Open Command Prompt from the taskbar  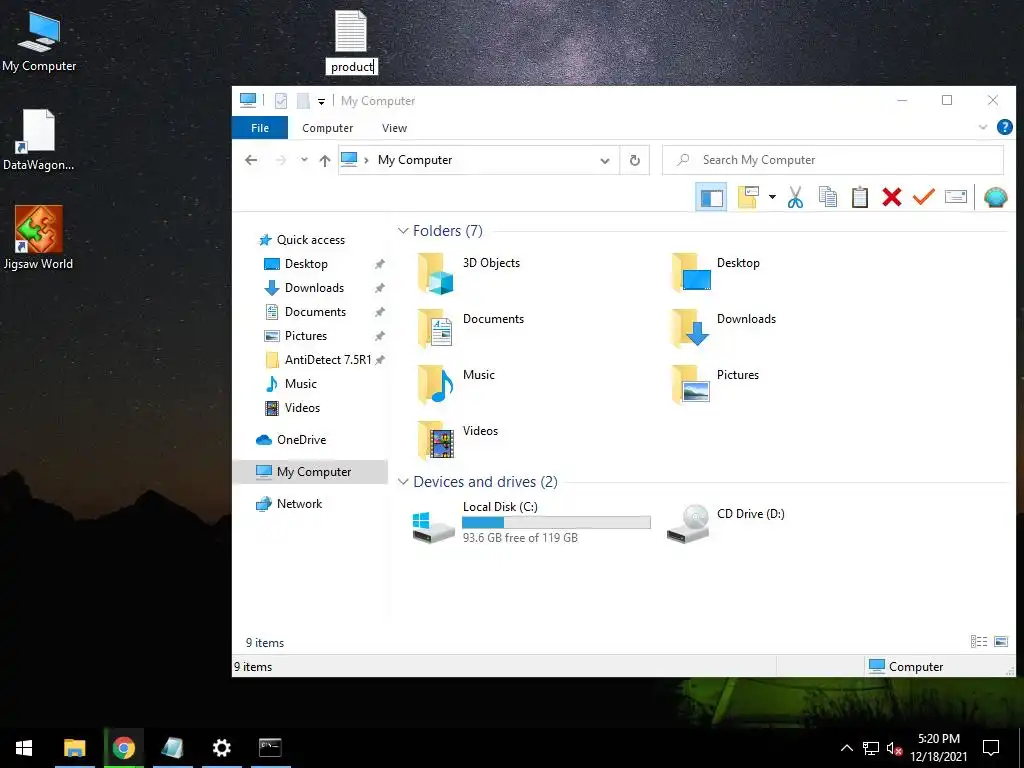point(270,748)
